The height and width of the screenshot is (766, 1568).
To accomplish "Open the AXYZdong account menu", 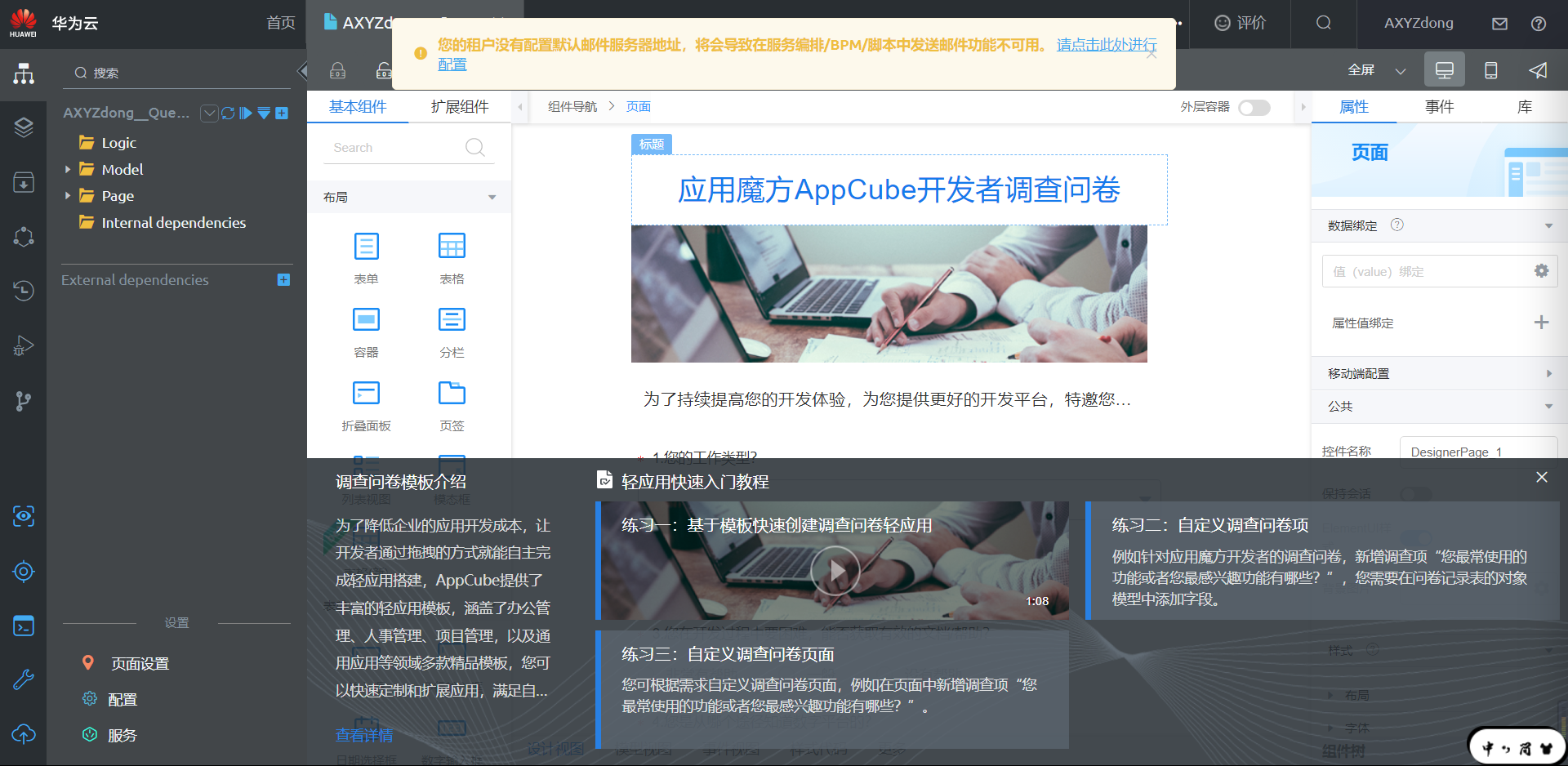I will coord(1419,23).
